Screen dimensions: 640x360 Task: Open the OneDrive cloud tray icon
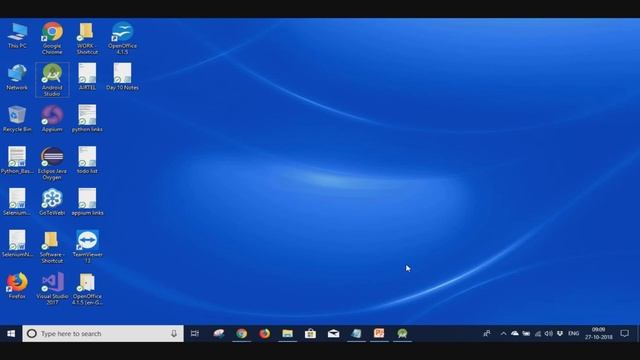point(515,333)
